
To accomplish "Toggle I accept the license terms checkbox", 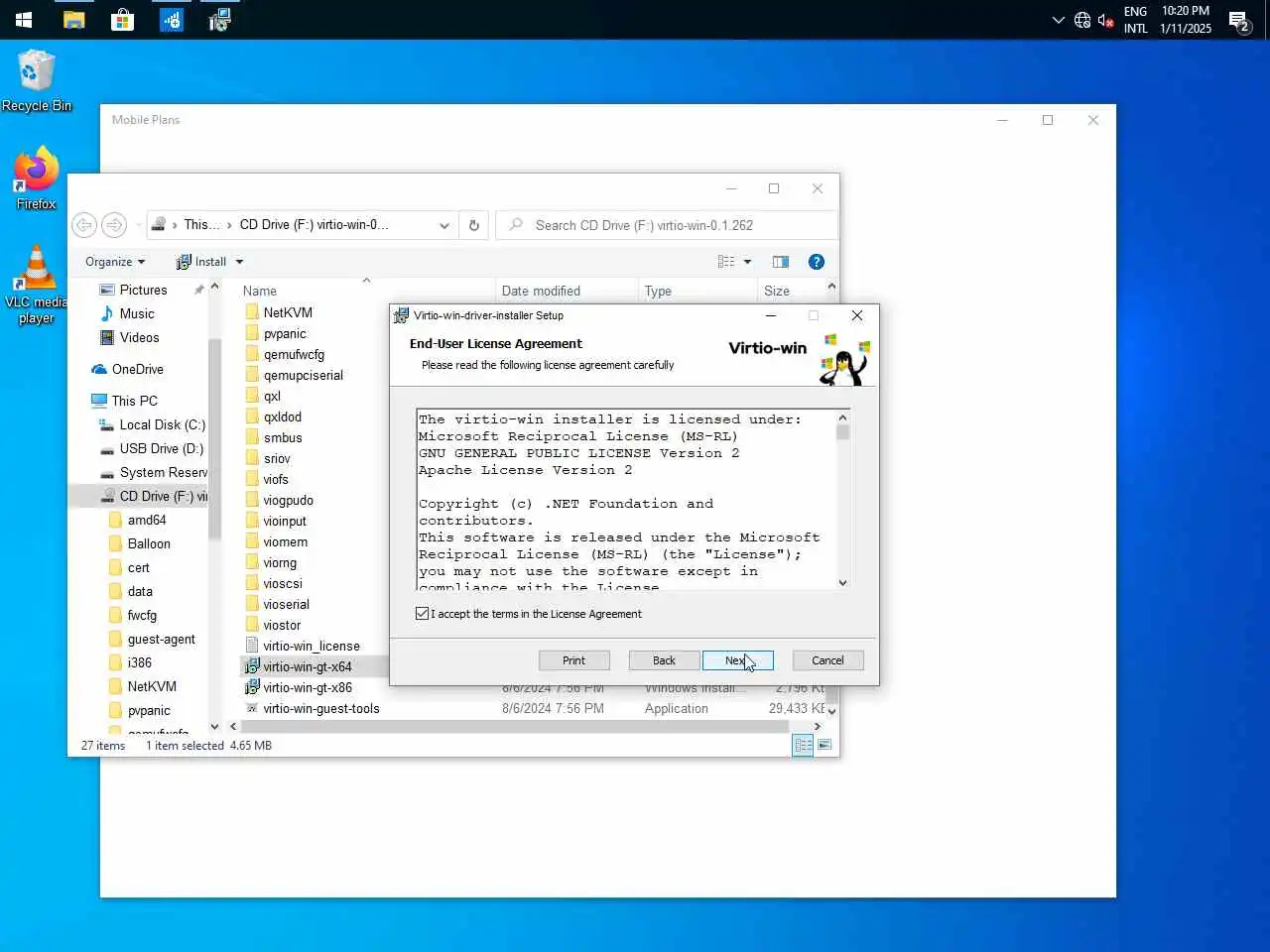I will pos(423,614).
